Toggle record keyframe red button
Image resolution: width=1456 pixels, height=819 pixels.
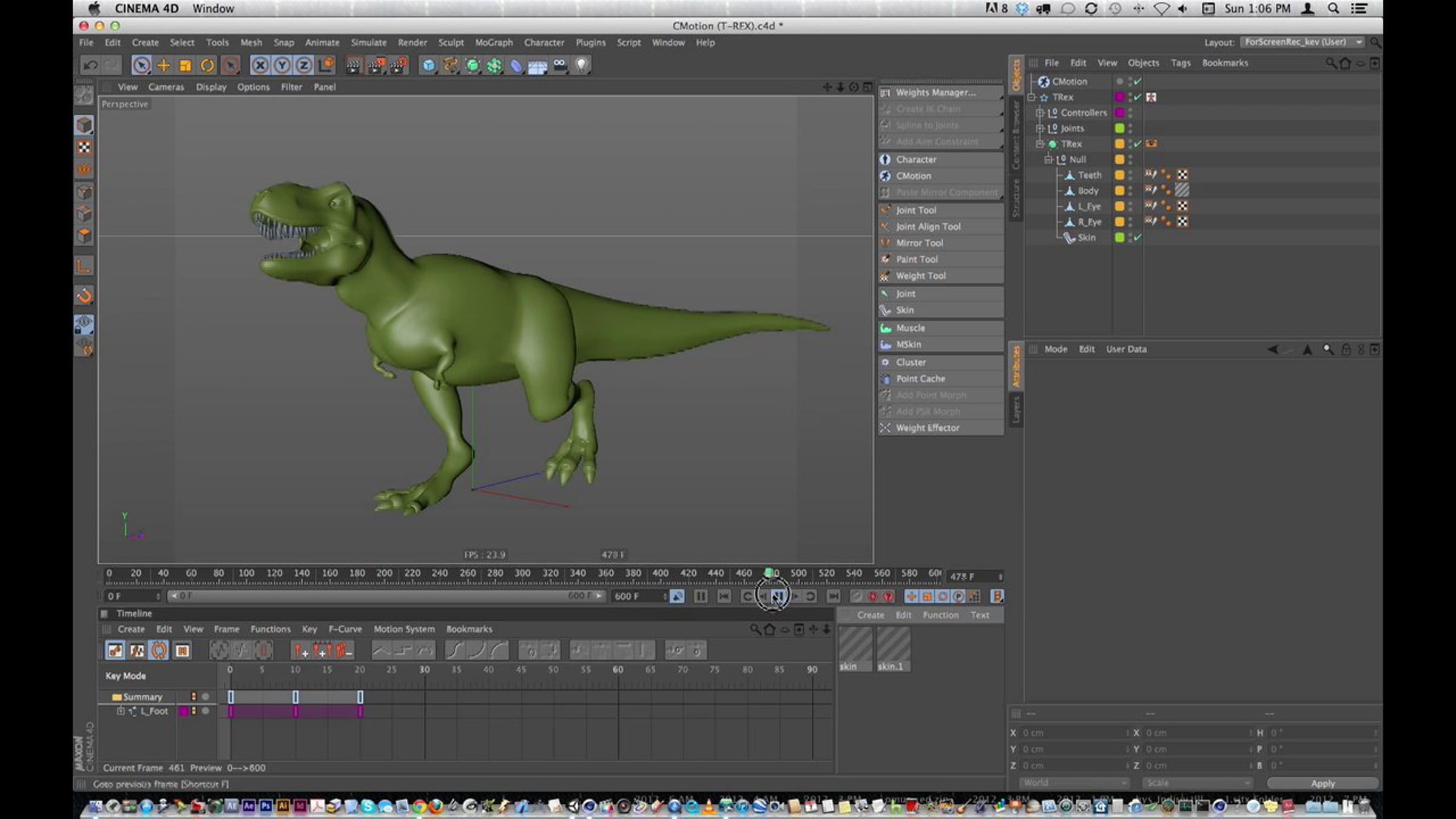pyautogui.click(x=872, y=596)
